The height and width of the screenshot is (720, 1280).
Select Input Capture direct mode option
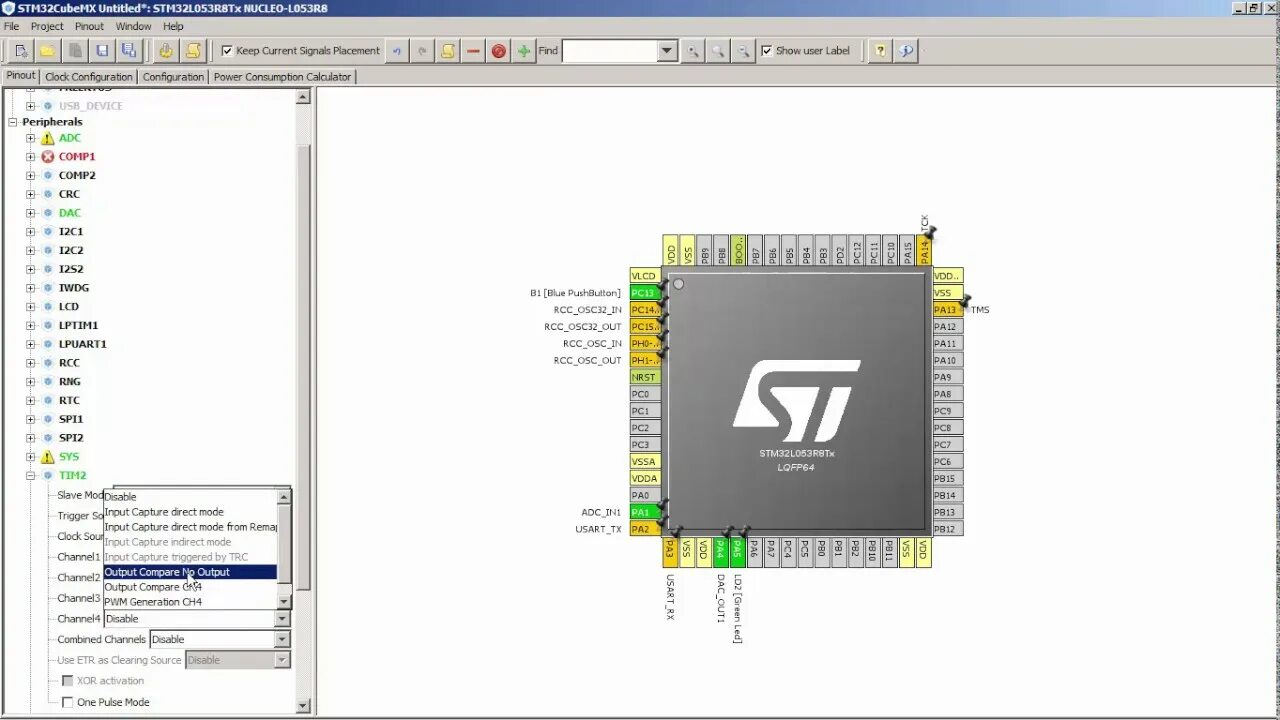click(190, 512)
